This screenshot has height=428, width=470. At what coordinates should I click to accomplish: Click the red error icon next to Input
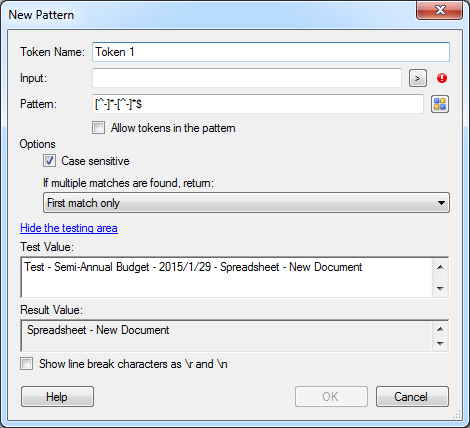pos(442,78)
